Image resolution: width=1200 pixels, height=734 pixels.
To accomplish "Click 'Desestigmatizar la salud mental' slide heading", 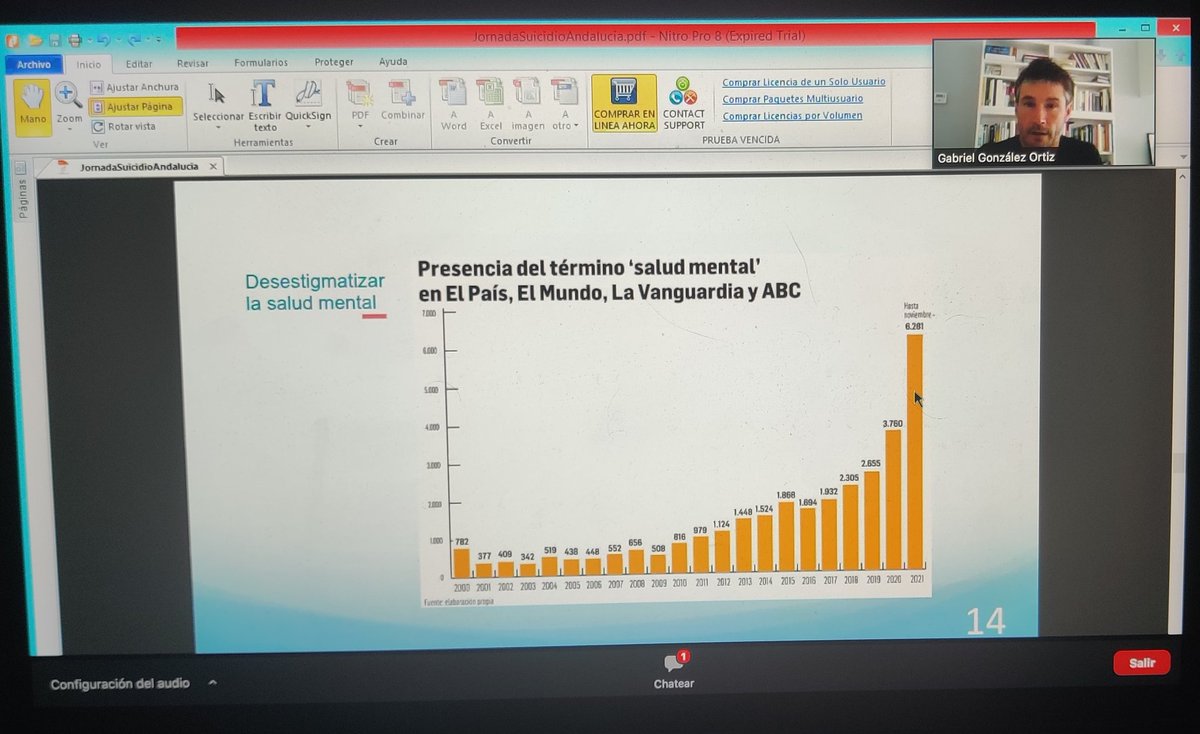I will click(x=315, y=292).
